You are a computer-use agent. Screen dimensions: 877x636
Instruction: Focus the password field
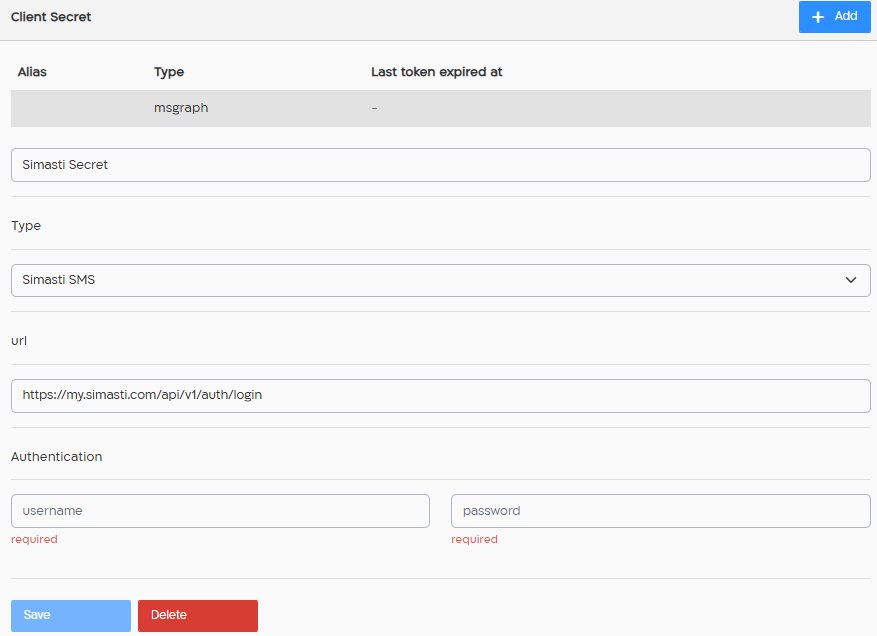tap(661, 511)
